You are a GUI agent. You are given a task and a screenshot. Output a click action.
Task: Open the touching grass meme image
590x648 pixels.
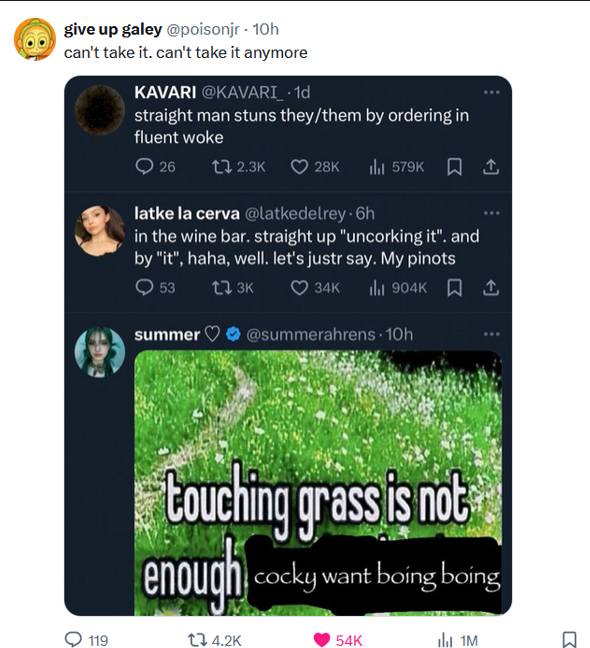(x=318, y=483)
